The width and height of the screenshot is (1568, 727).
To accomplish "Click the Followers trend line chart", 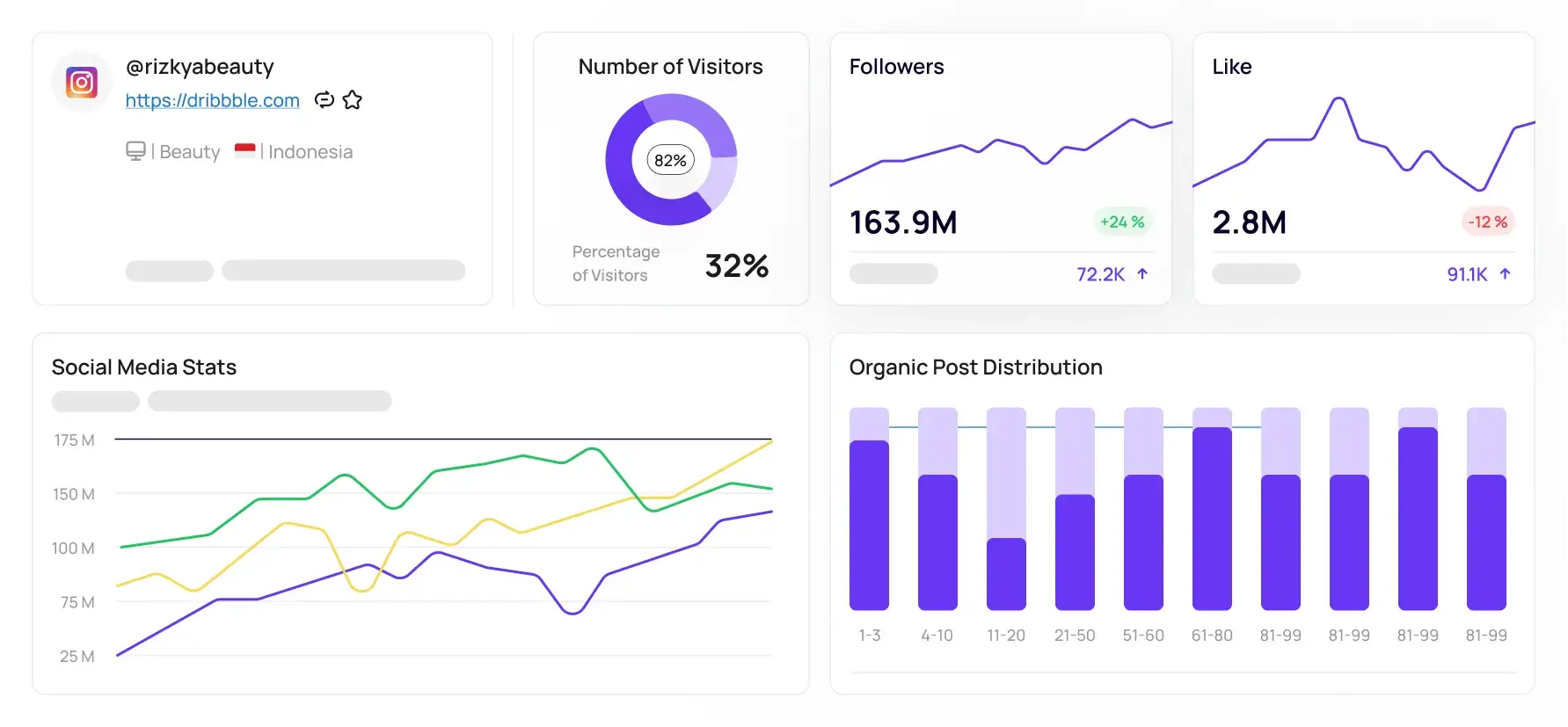I will coord(1001,151).
